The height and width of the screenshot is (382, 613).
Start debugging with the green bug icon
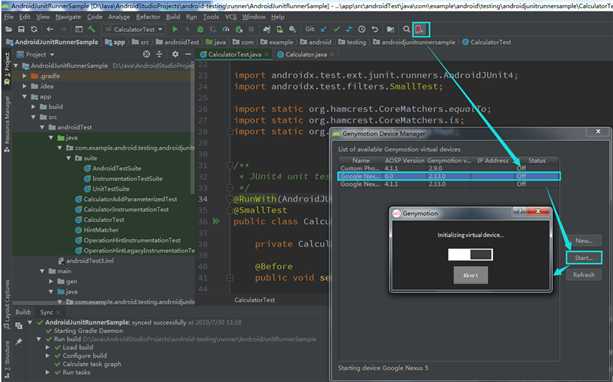(200, 29)
